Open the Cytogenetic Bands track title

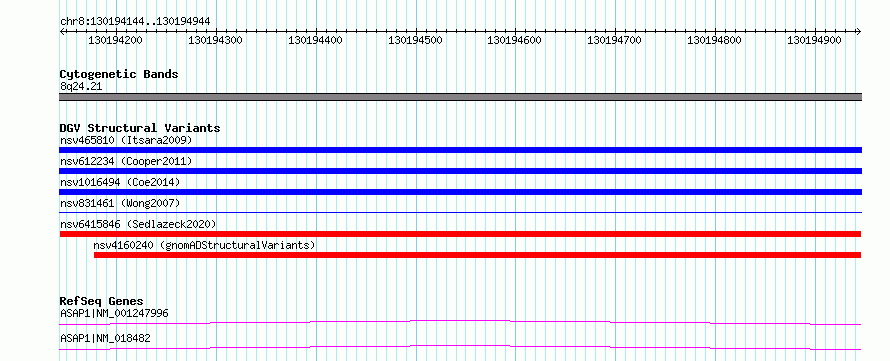[x=119, y=74]
